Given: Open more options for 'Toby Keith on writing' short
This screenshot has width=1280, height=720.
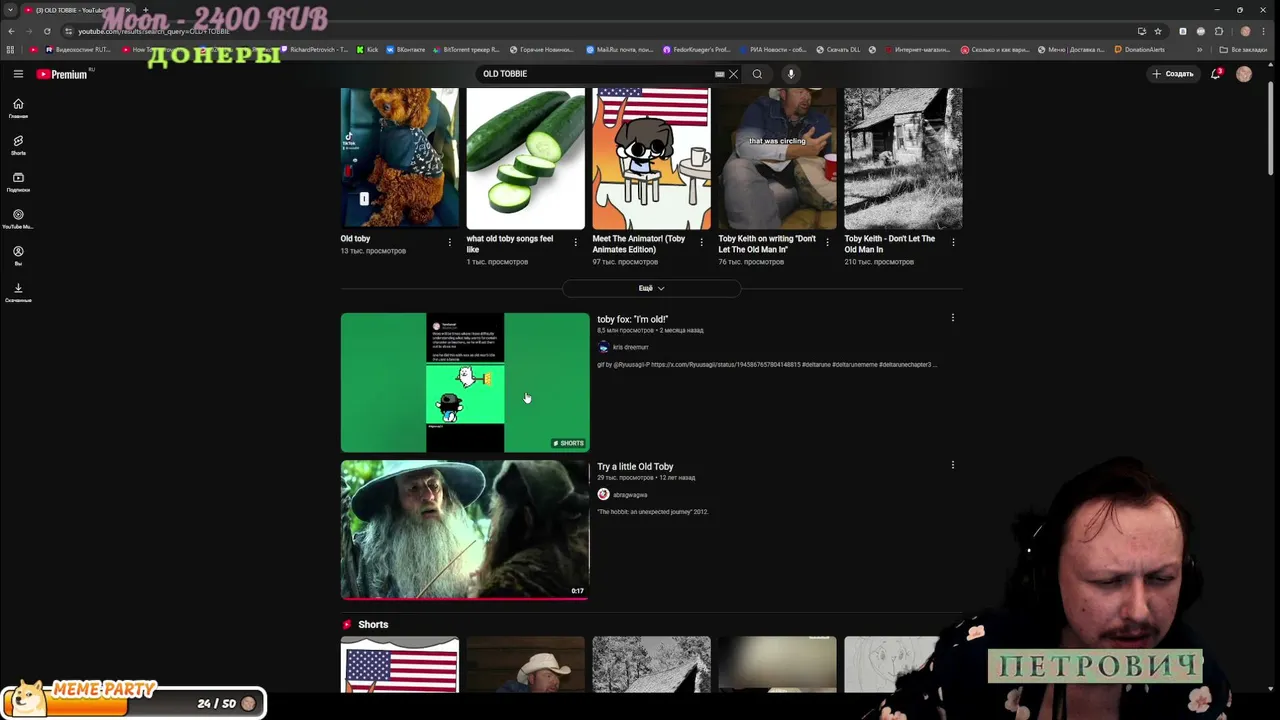Looking at the screenshot, I should pyautogui.click(x=827, y=242).
